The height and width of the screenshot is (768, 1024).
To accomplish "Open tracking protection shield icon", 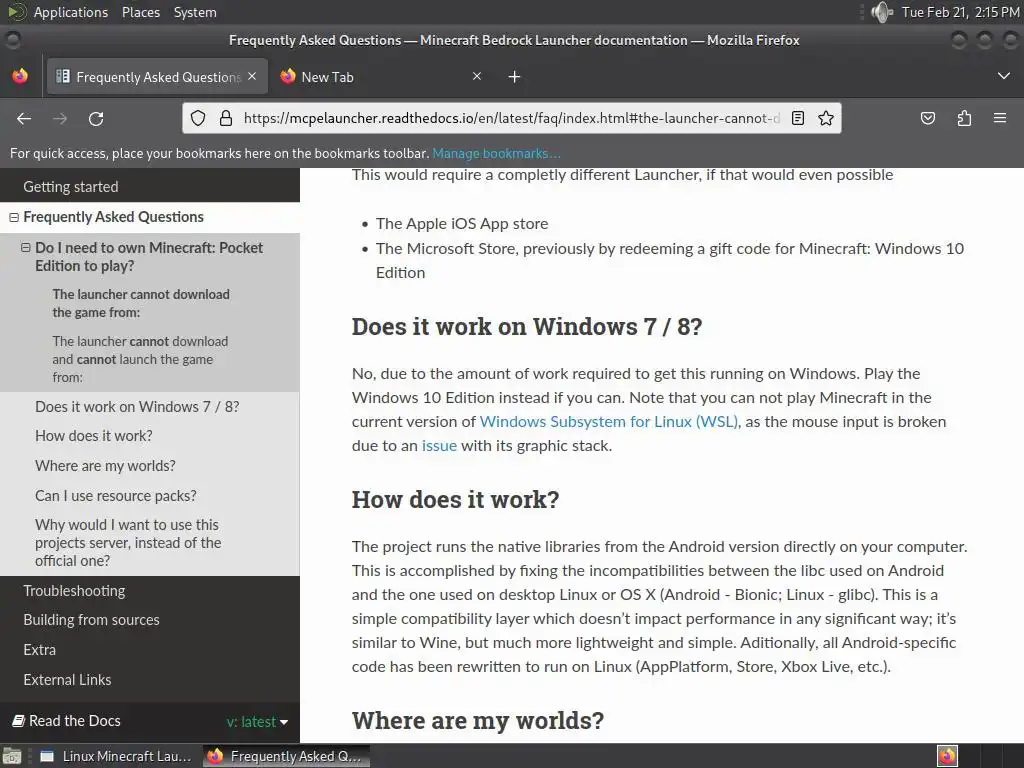I will tap(198, 118).
